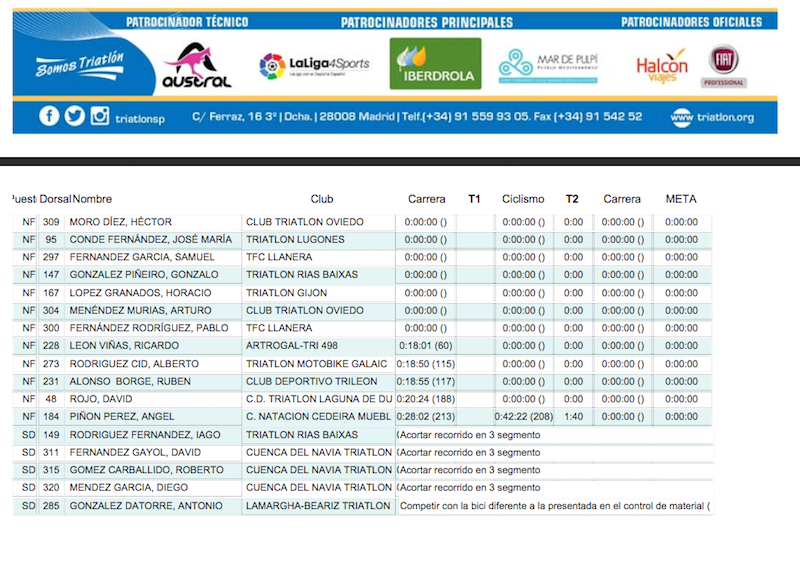This screenshot has height=561, width=800.
Task: Click the TRIATLON LUGONES club cell
Action: [x=318, y=240]
